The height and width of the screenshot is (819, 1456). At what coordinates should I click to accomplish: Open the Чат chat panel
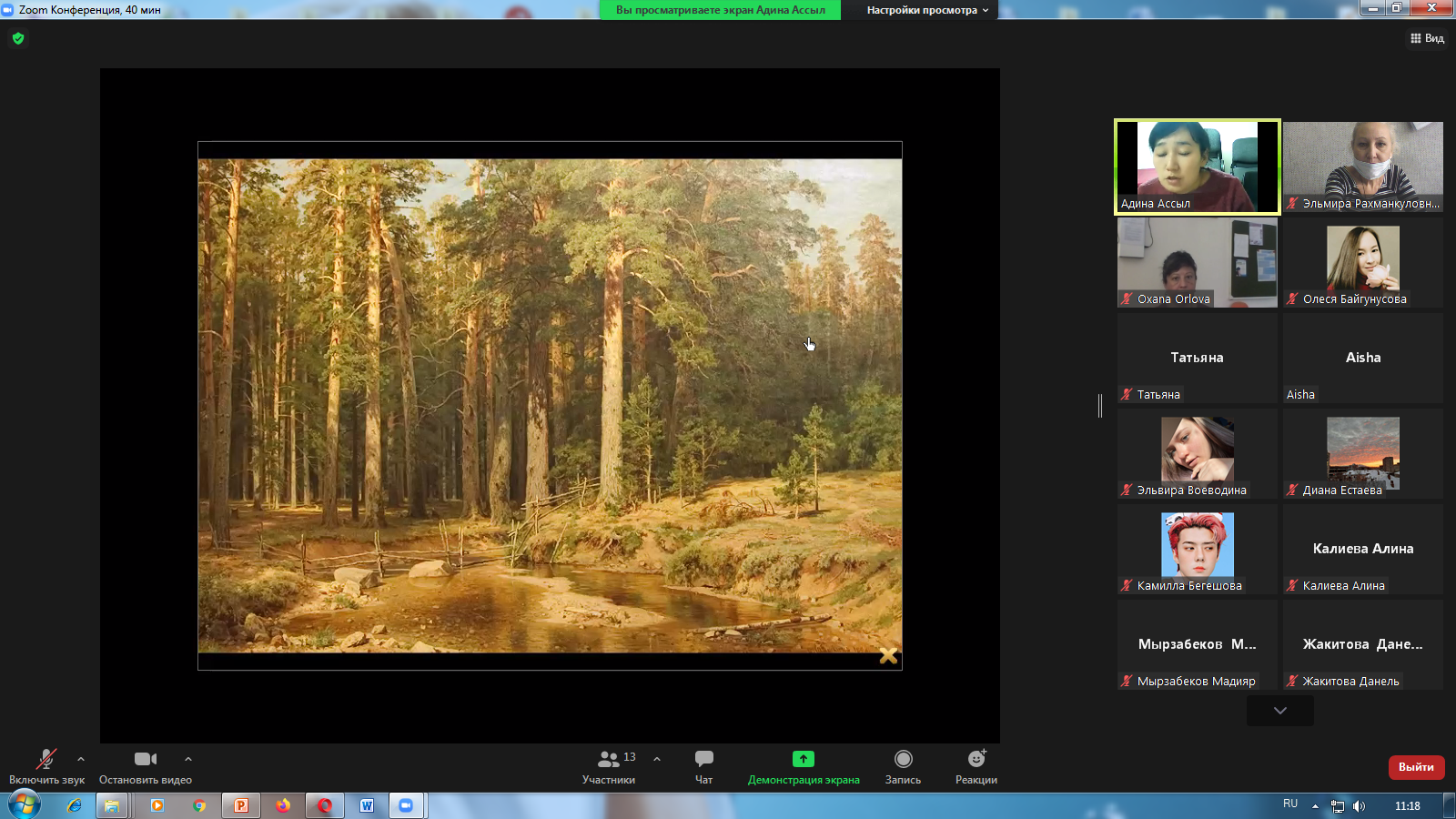tap(704, 766)
